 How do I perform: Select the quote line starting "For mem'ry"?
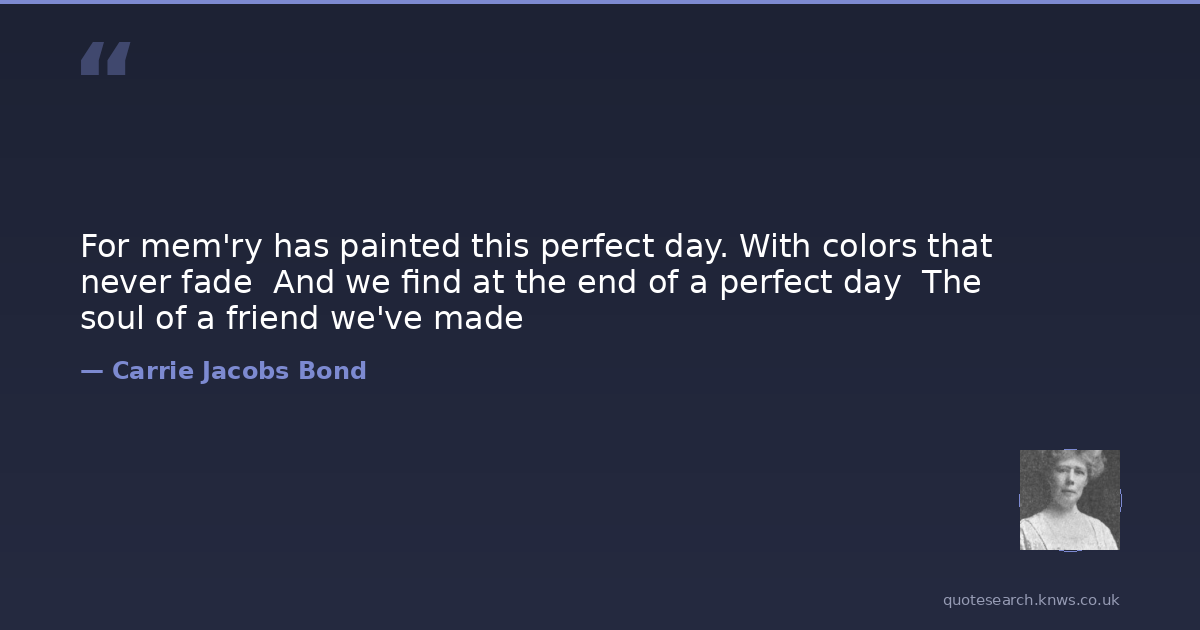[x=536, y=246]
